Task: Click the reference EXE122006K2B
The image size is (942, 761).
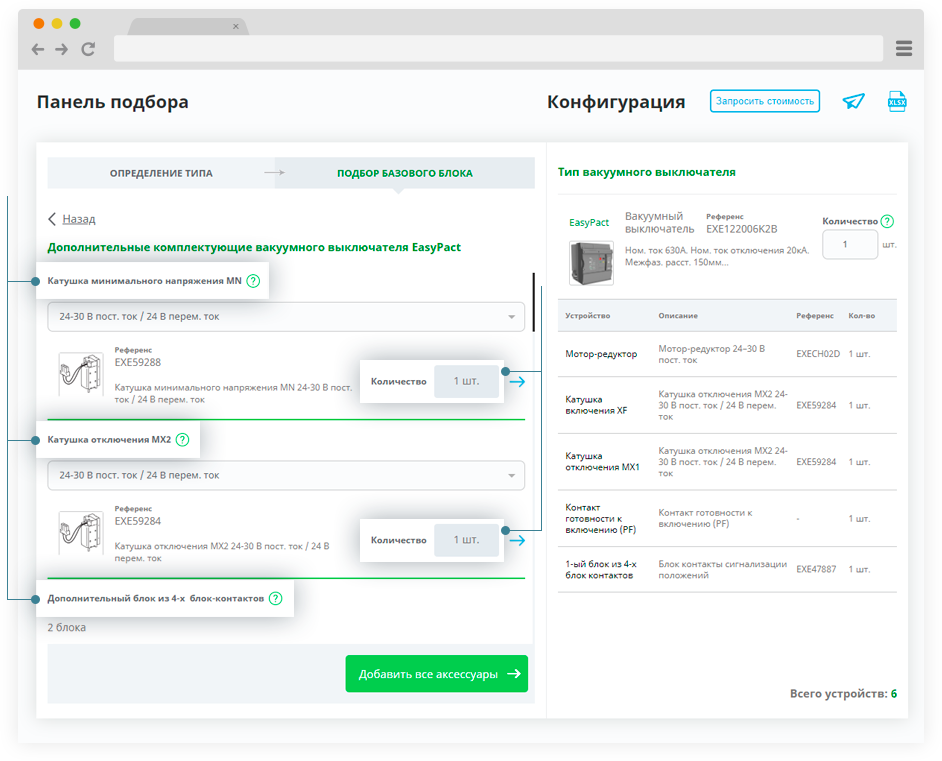Action: (741, 229)
